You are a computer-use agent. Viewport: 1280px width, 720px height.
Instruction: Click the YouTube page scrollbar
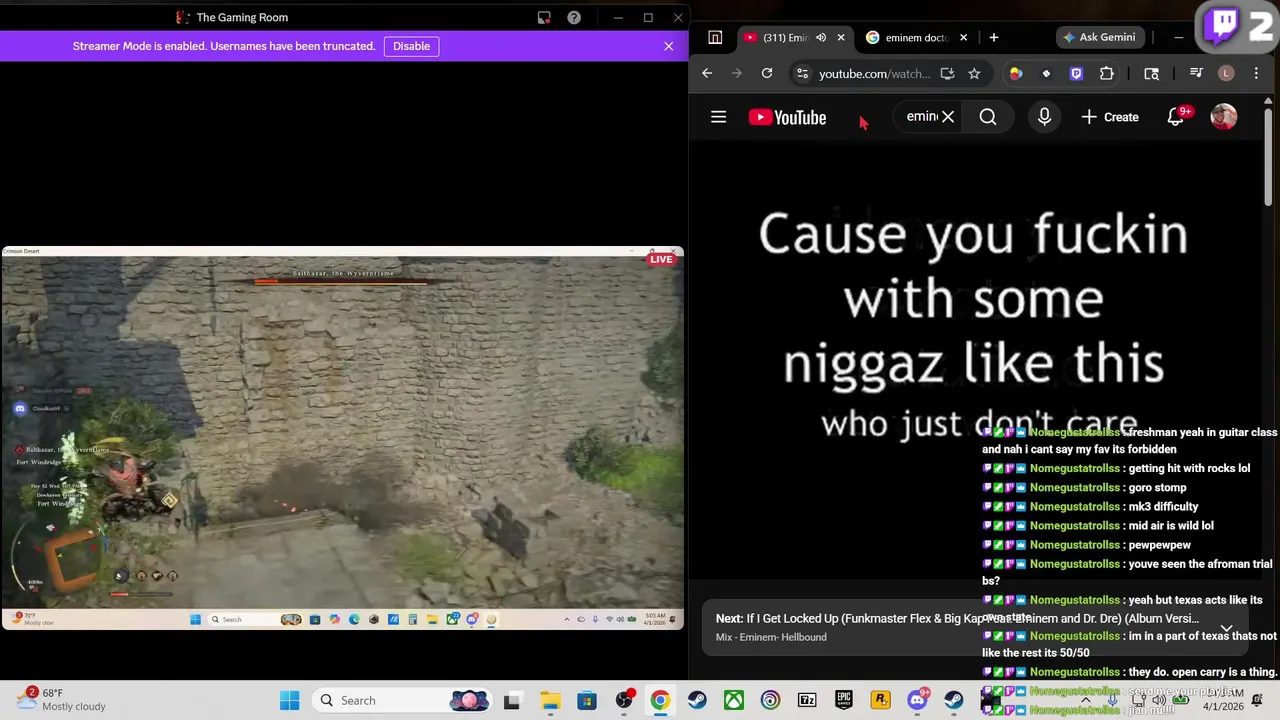tap(1269, 155)
